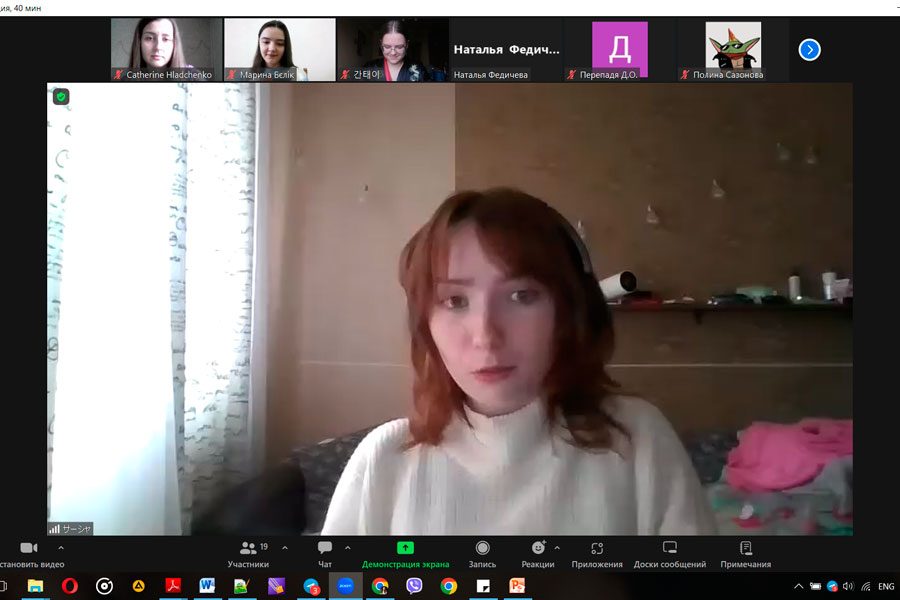Open the white circular-ring app in taskbar
Viewport: 900px width, 600px height.
[x=104, y=586]
